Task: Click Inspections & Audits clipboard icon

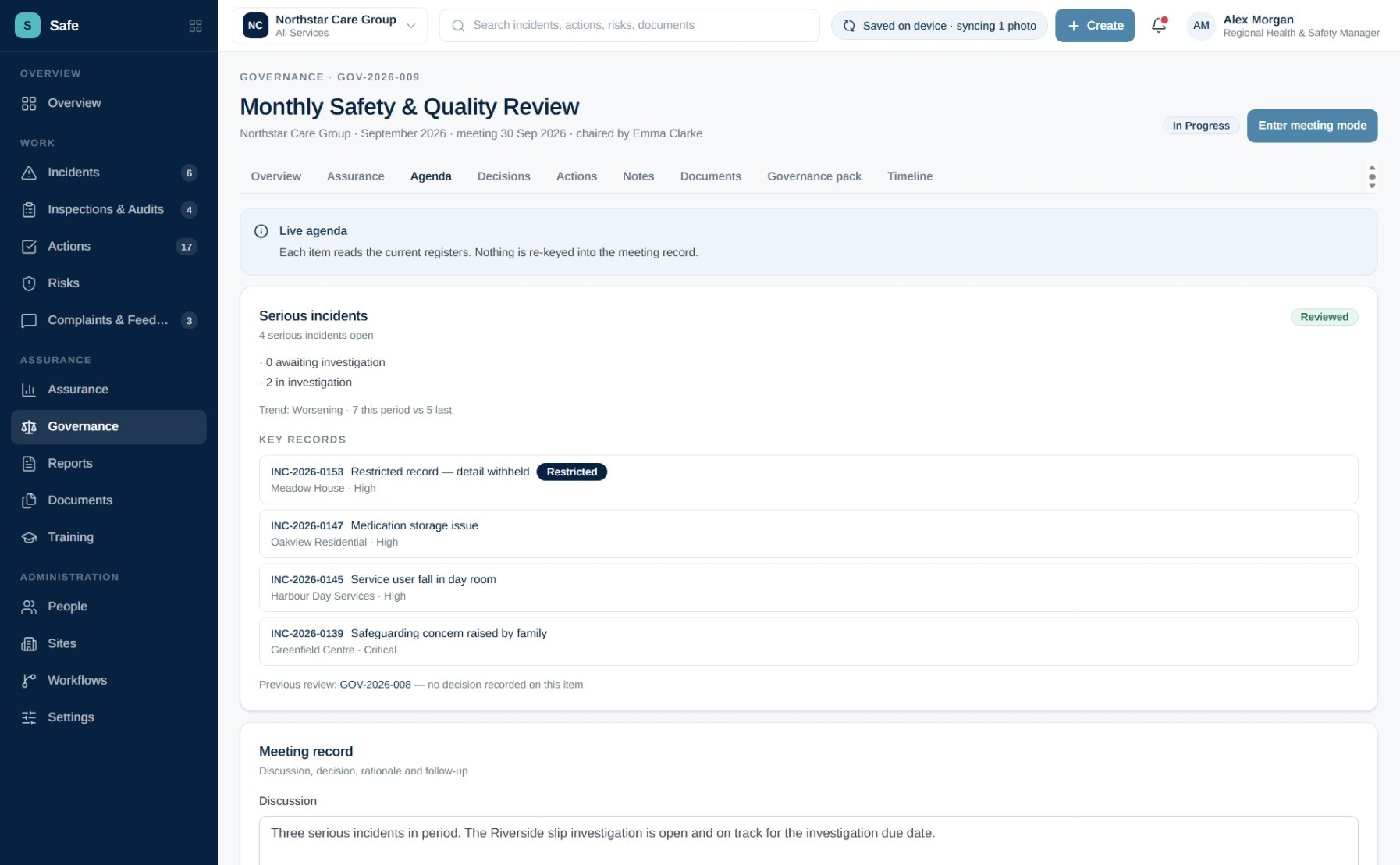Action: tap(29, 210)
